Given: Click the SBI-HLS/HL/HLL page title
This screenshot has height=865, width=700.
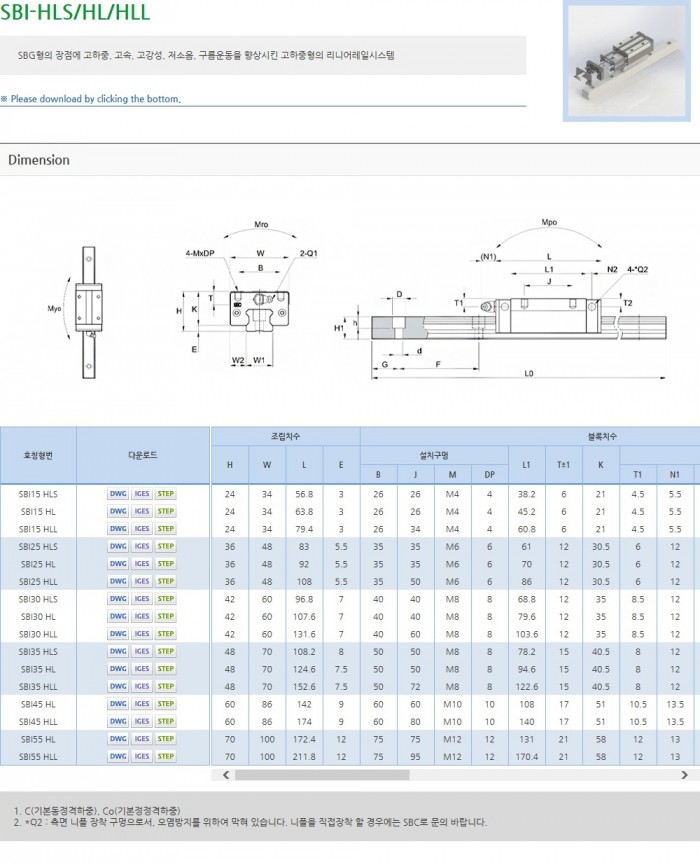Looking at the screenshot, I should click(x=75, y=11).
